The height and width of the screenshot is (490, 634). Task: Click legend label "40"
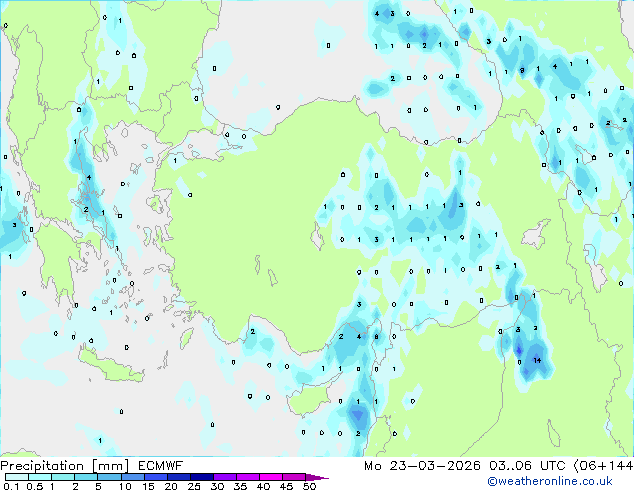(x=263, y=486)
